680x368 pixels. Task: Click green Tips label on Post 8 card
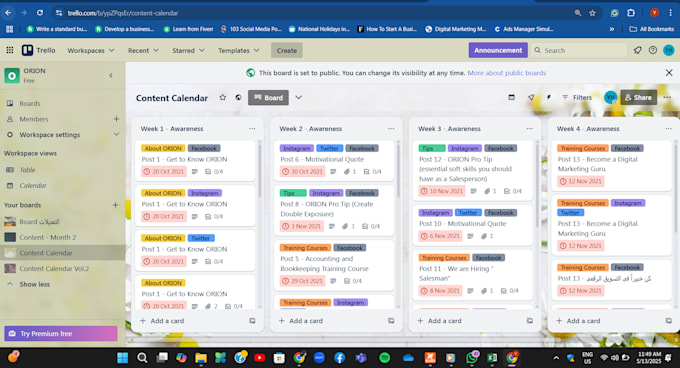tap(293, 193)
